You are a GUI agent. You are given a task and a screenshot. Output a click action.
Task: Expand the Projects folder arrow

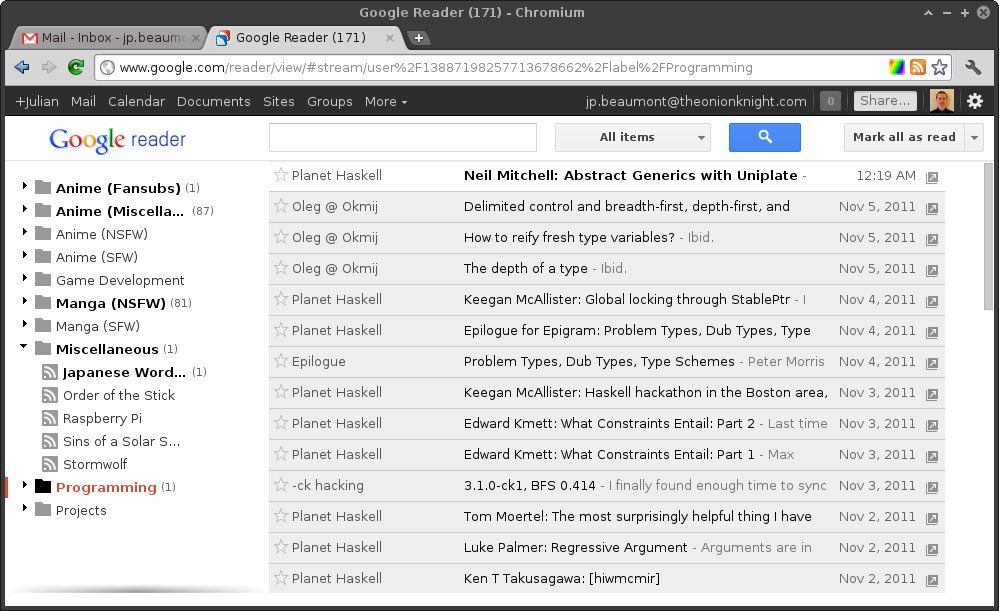[x=24, y=508]
